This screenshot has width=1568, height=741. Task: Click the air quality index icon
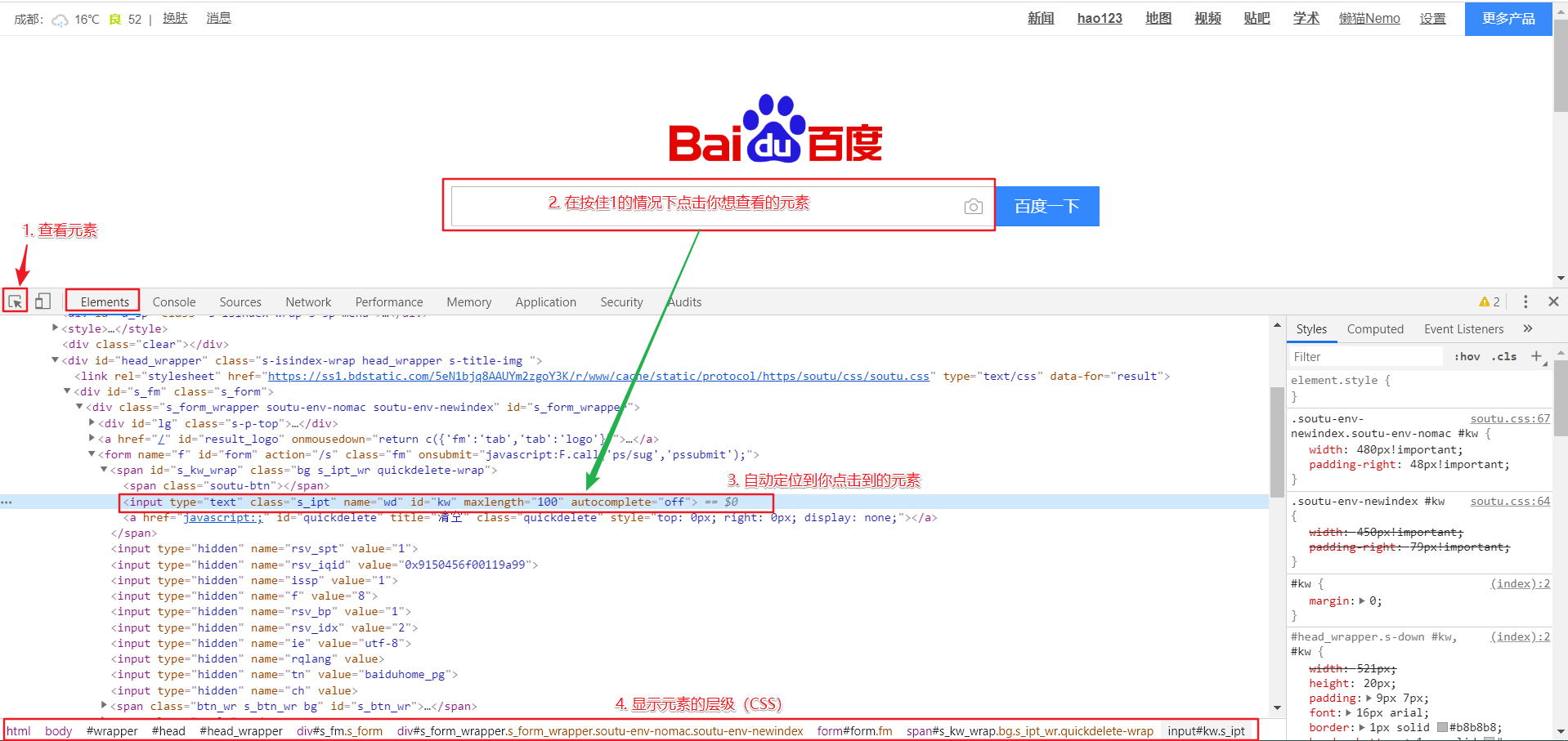click(x=115, y=19)
